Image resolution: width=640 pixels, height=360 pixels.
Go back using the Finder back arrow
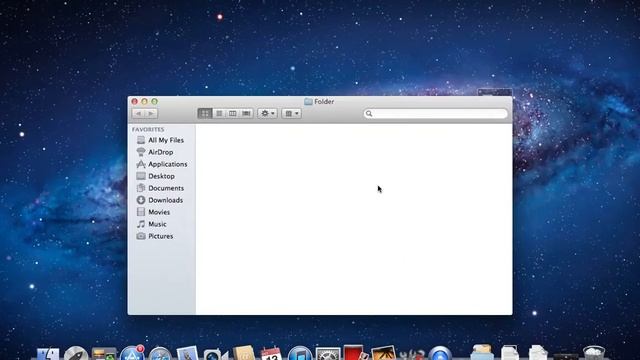[x=138, y=113]
